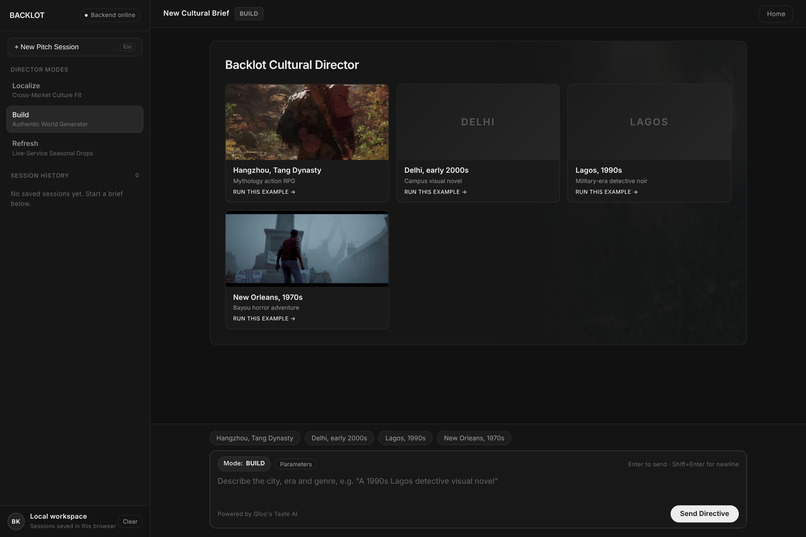The image size is (806, 537).
Task: Click the 'No saved sessions yet' message
Action: pos(67,199)
